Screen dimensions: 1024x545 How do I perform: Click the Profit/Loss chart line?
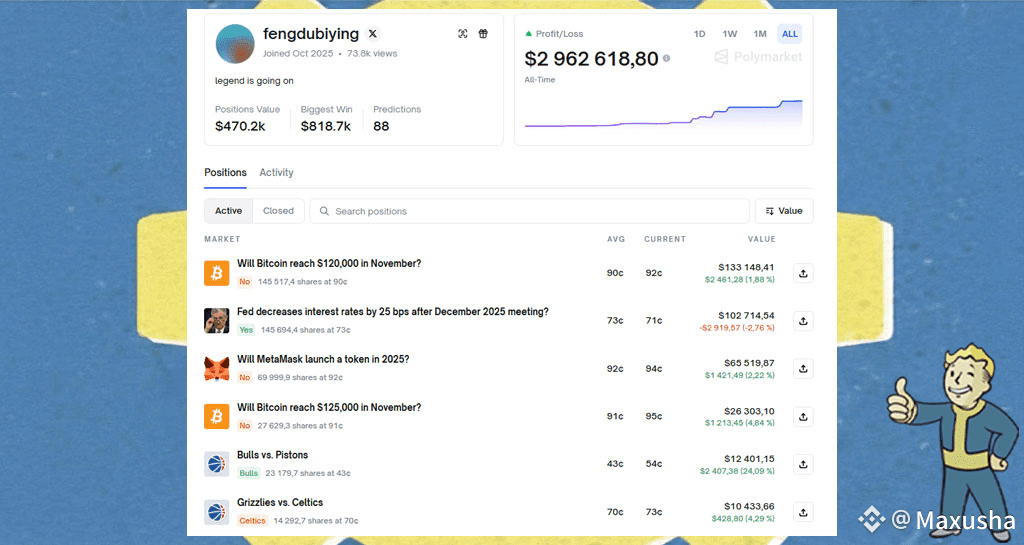[x=664, y=114]
